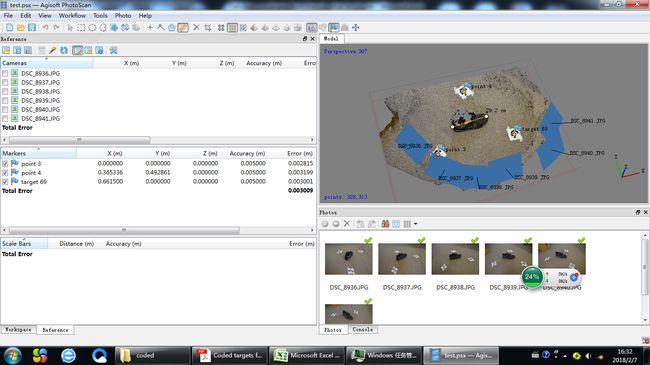Click the Undo arrow in toolbar
The image size is (650, 365).
45,28
